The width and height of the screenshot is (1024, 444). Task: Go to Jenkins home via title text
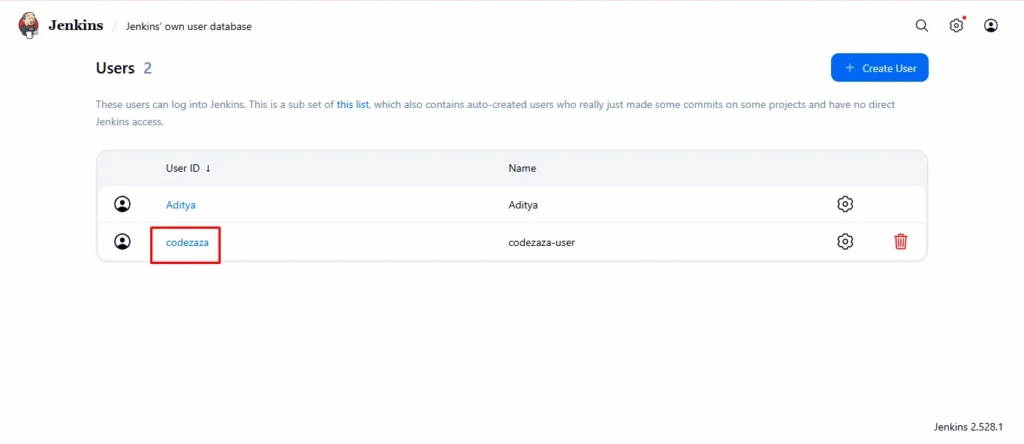coord(76,26)
